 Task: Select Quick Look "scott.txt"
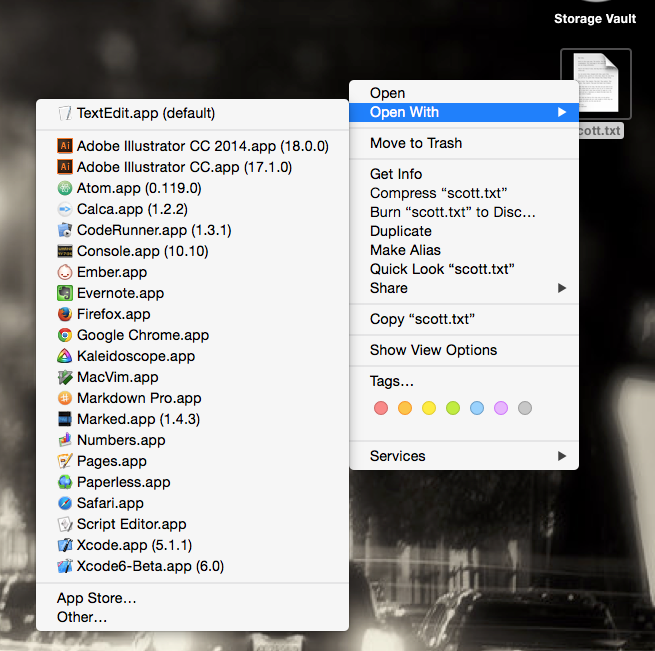[464, 269]
